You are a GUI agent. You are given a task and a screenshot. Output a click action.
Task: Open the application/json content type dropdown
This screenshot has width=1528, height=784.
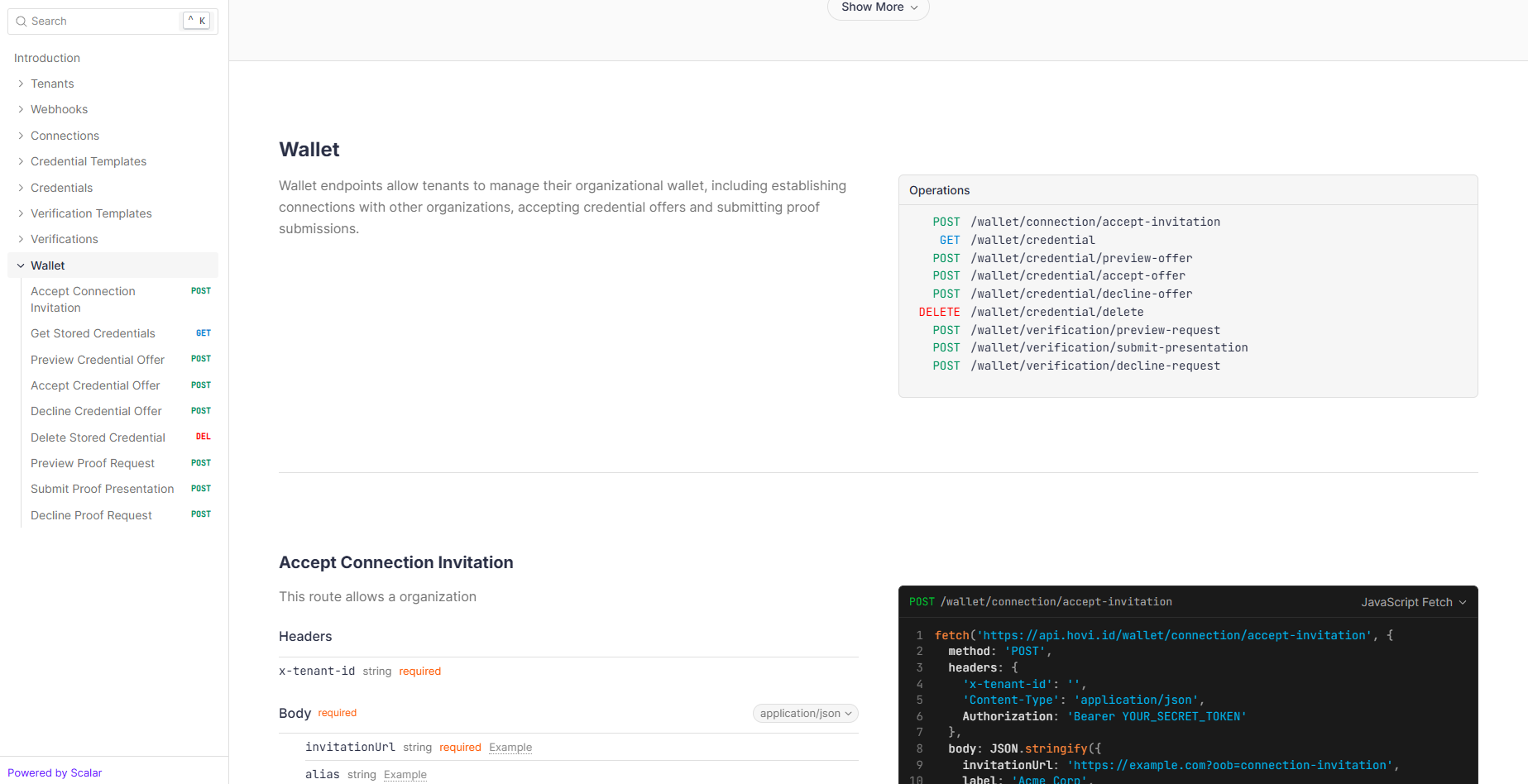[805, 714]
